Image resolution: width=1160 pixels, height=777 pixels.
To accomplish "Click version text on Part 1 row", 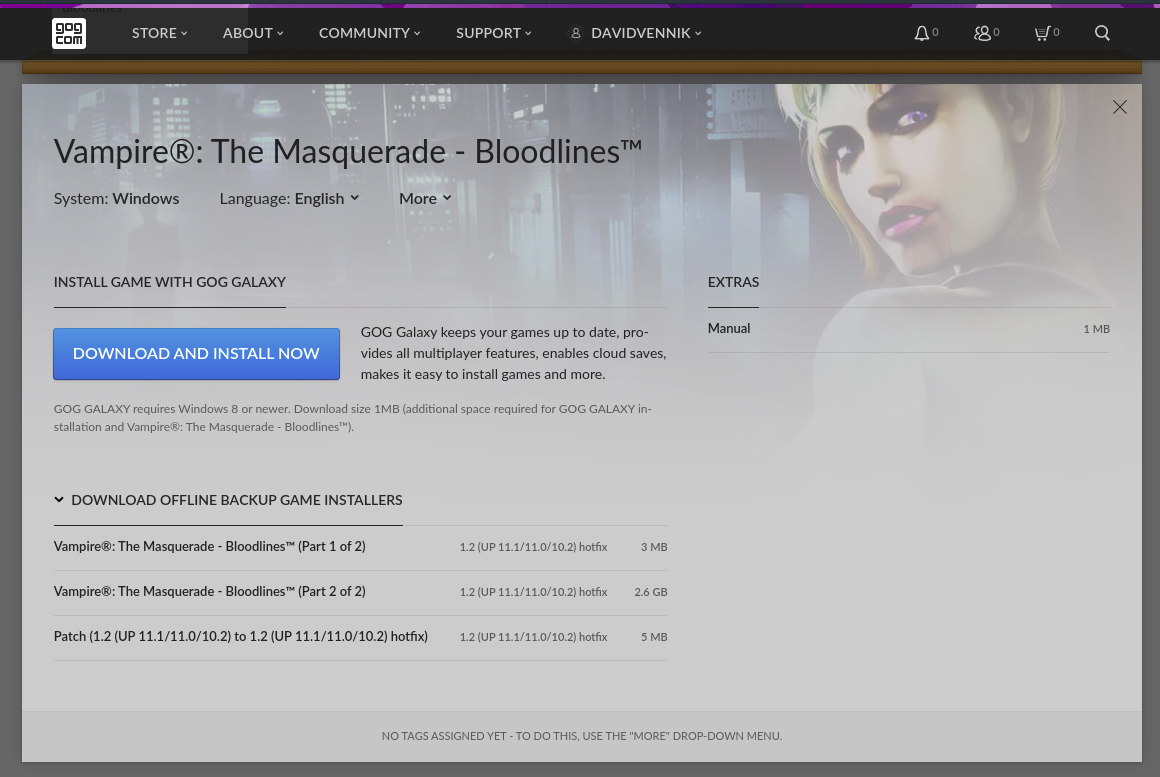I will click(x=533, y=547).
